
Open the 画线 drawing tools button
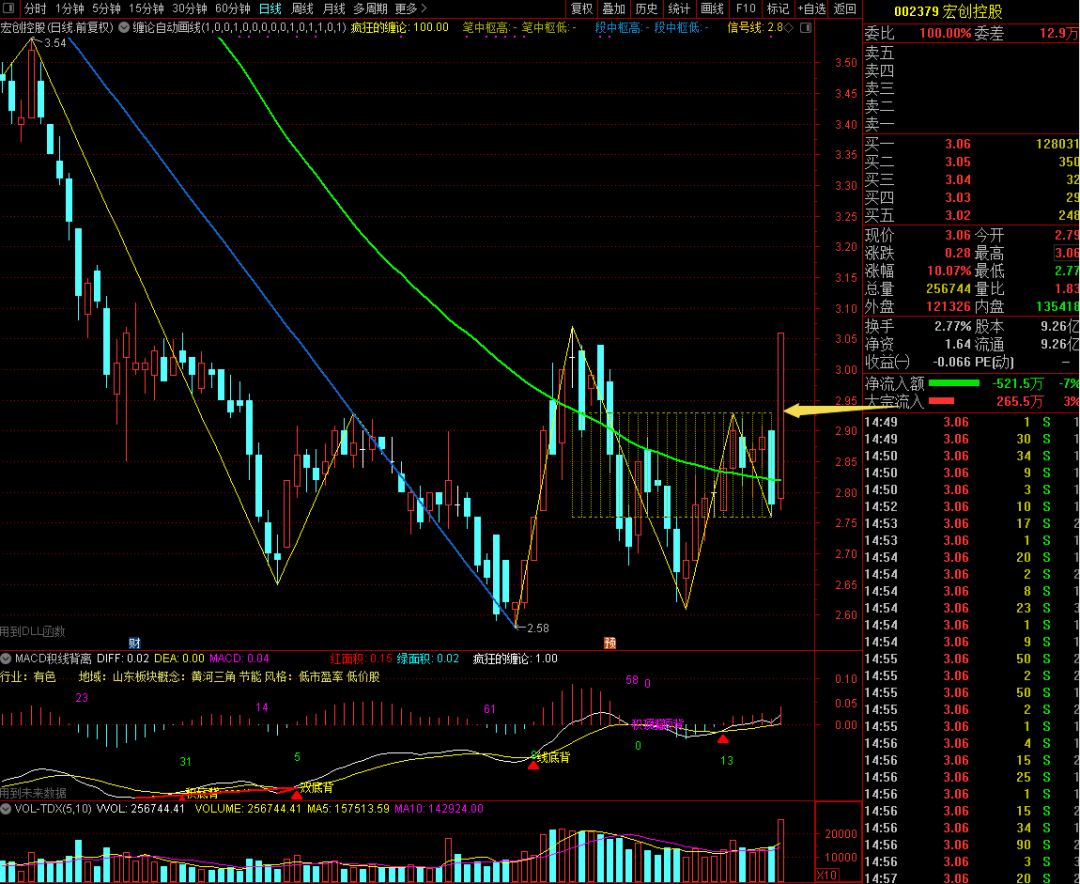tap(712, 9)
